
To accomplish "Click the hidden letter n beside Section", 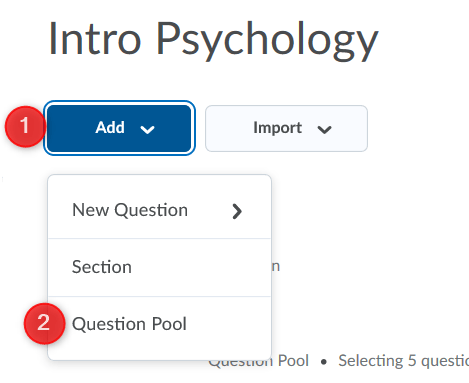I will (276, 267).
